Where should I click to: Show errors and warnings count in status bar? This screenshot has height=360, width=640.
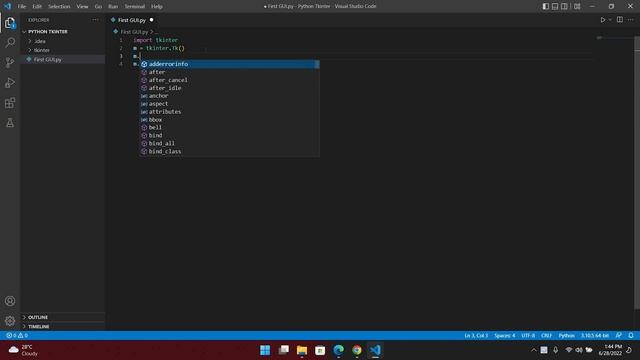click(17, 335)
